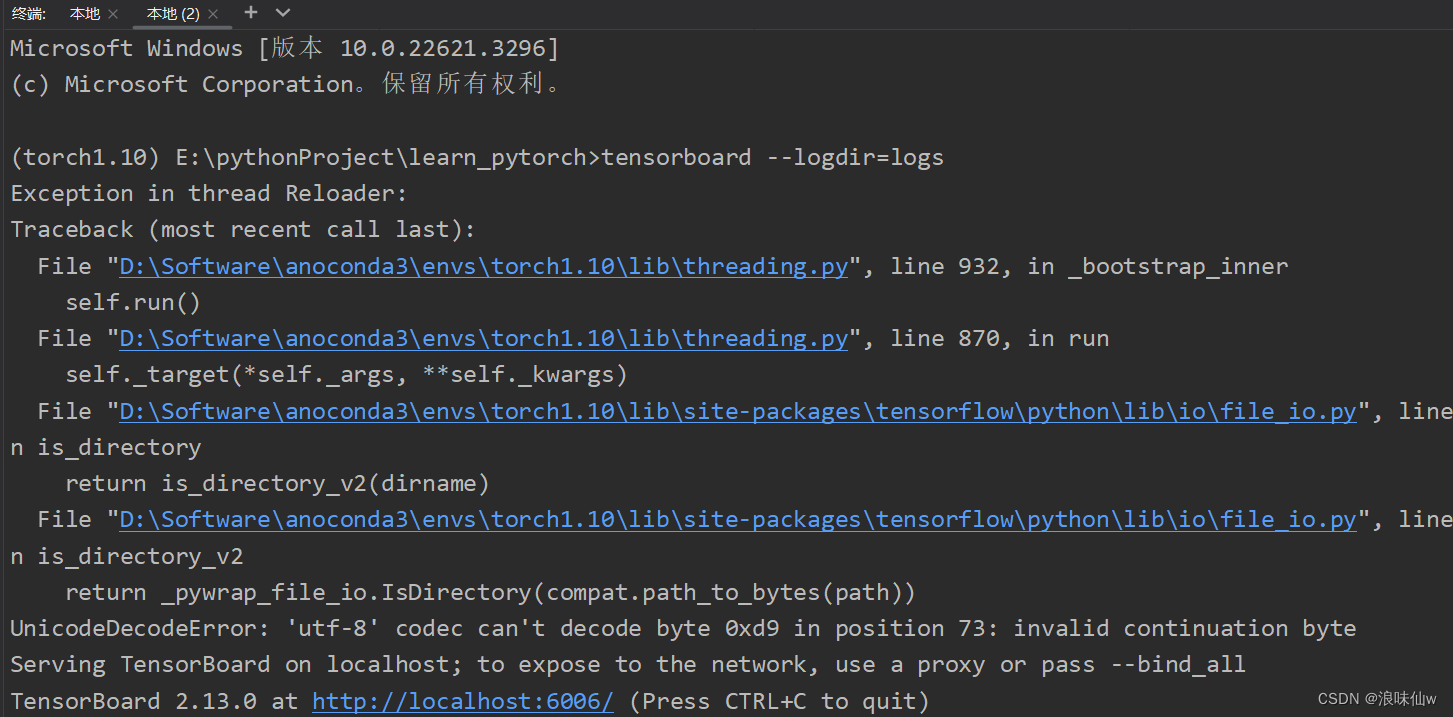Open a new terminal with the plus icon

pos(250,13)
